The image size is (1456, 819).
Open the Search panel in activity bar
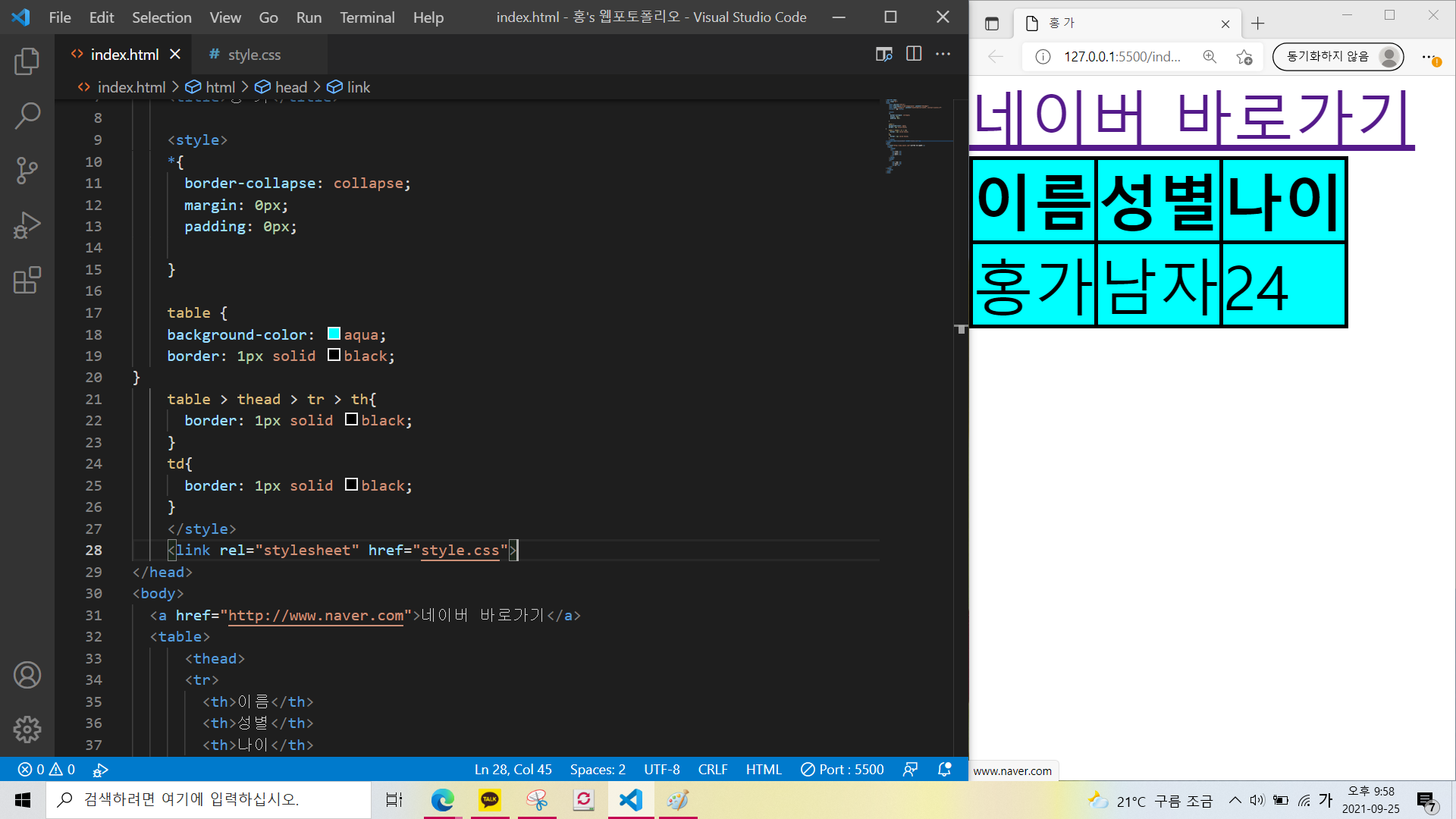coord(27,116)
